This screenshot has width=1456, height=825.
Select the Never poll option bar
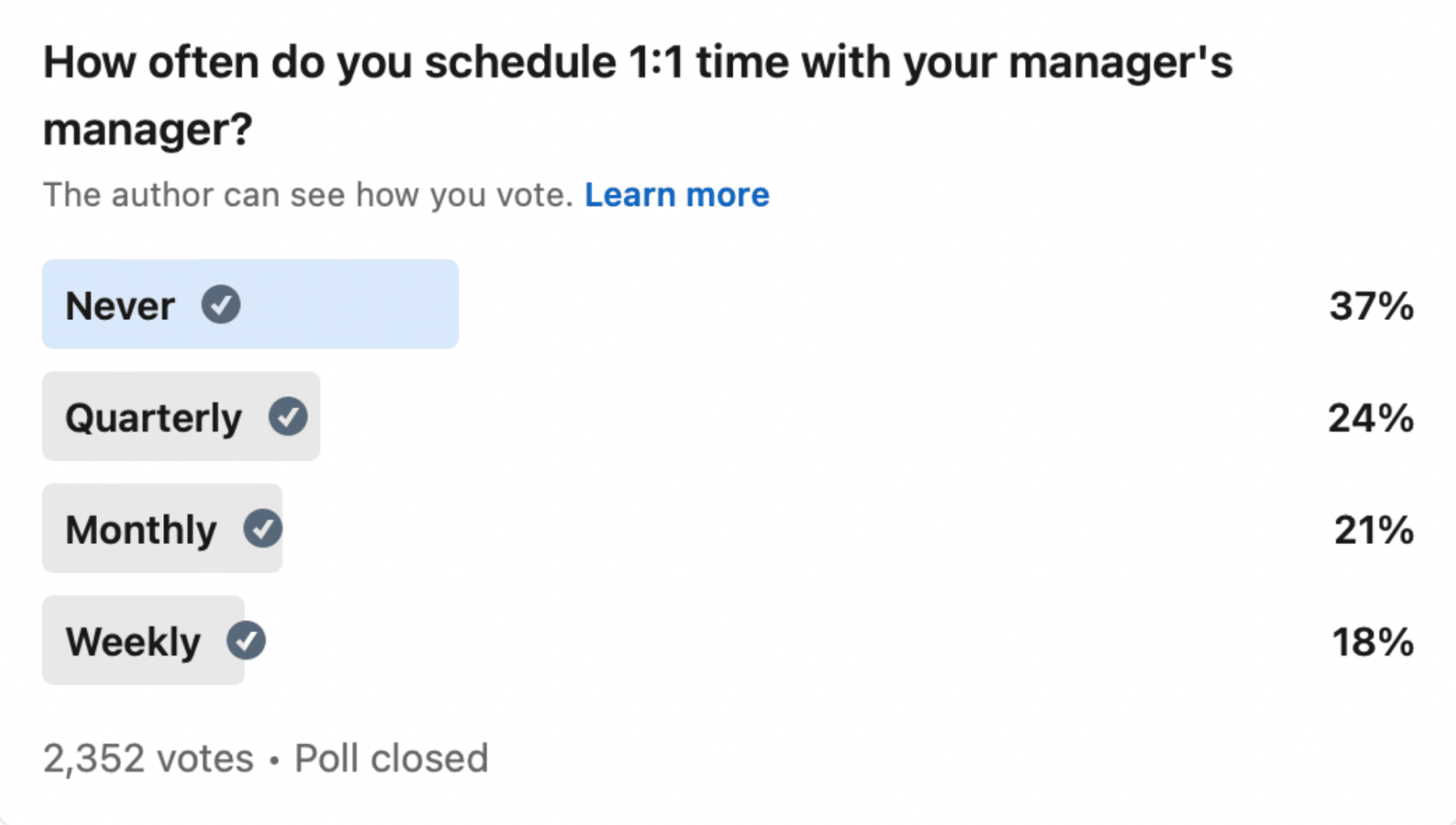click(x=250, y=305)
